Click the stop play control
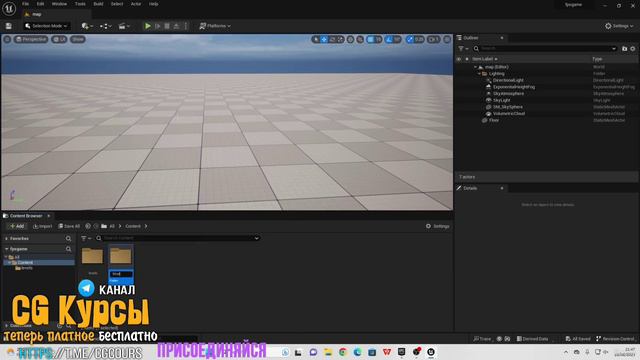Screen dimensions: 640x360 point(167,26)
